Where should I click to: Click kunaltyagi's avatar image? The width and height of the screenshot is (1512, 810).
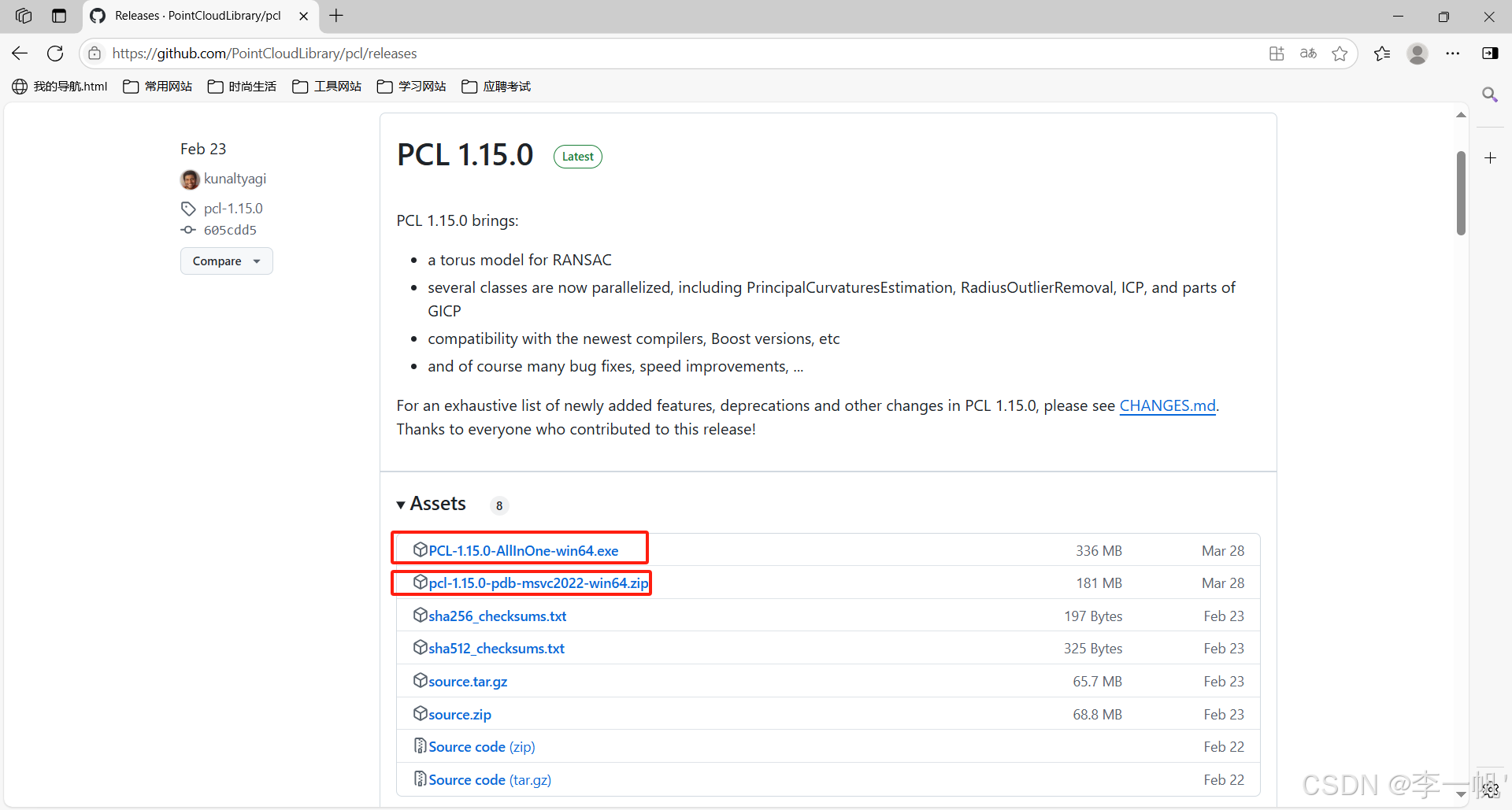tap(190, 179)
